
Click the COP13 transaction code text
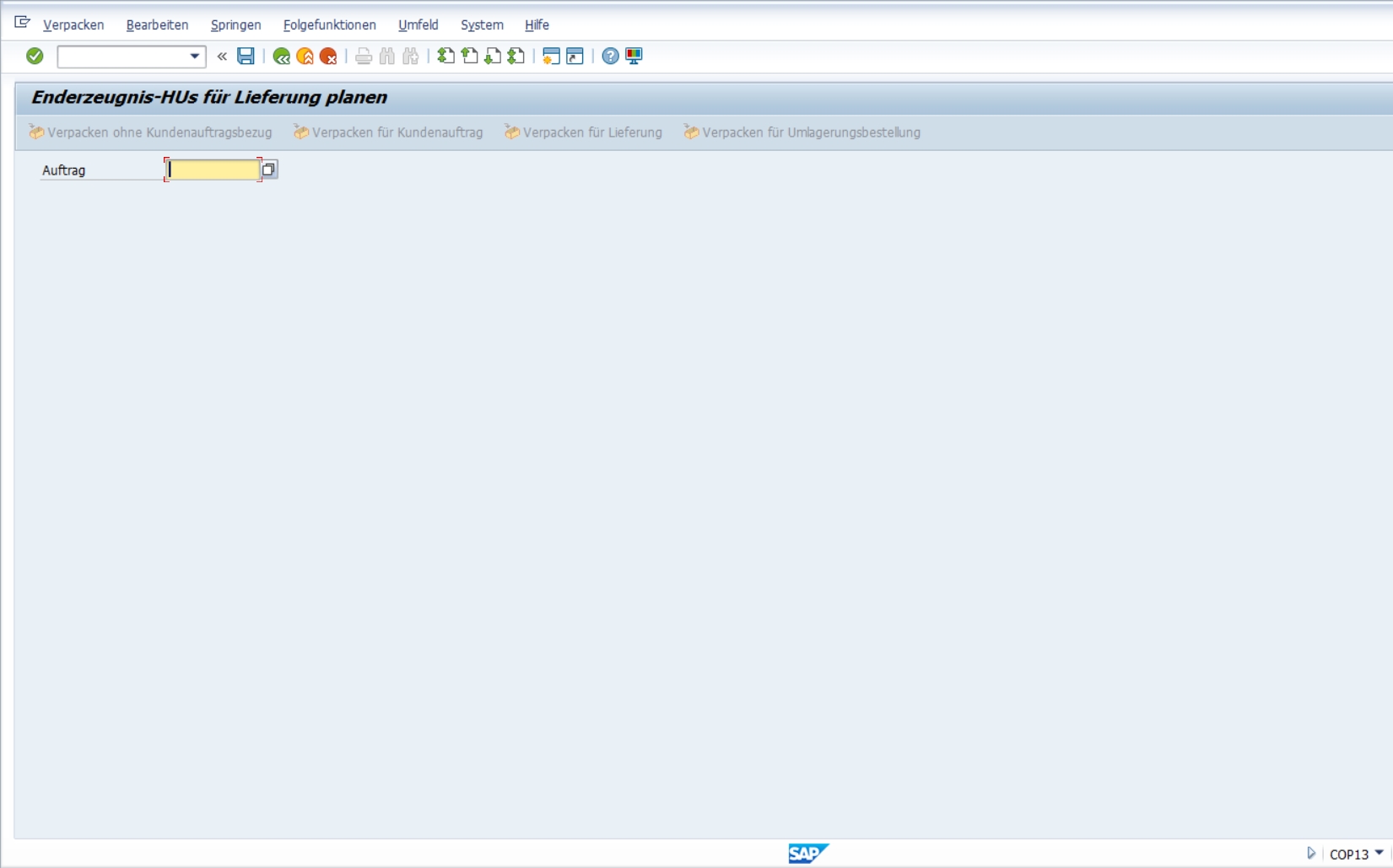pos(1349,855)
